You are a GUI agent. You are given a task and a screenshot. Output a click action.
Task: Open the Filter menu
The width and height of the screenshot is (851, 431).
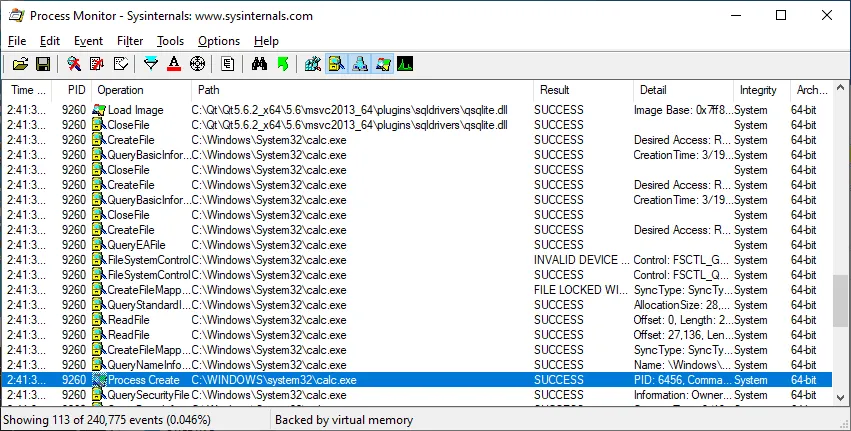point(129,41)
